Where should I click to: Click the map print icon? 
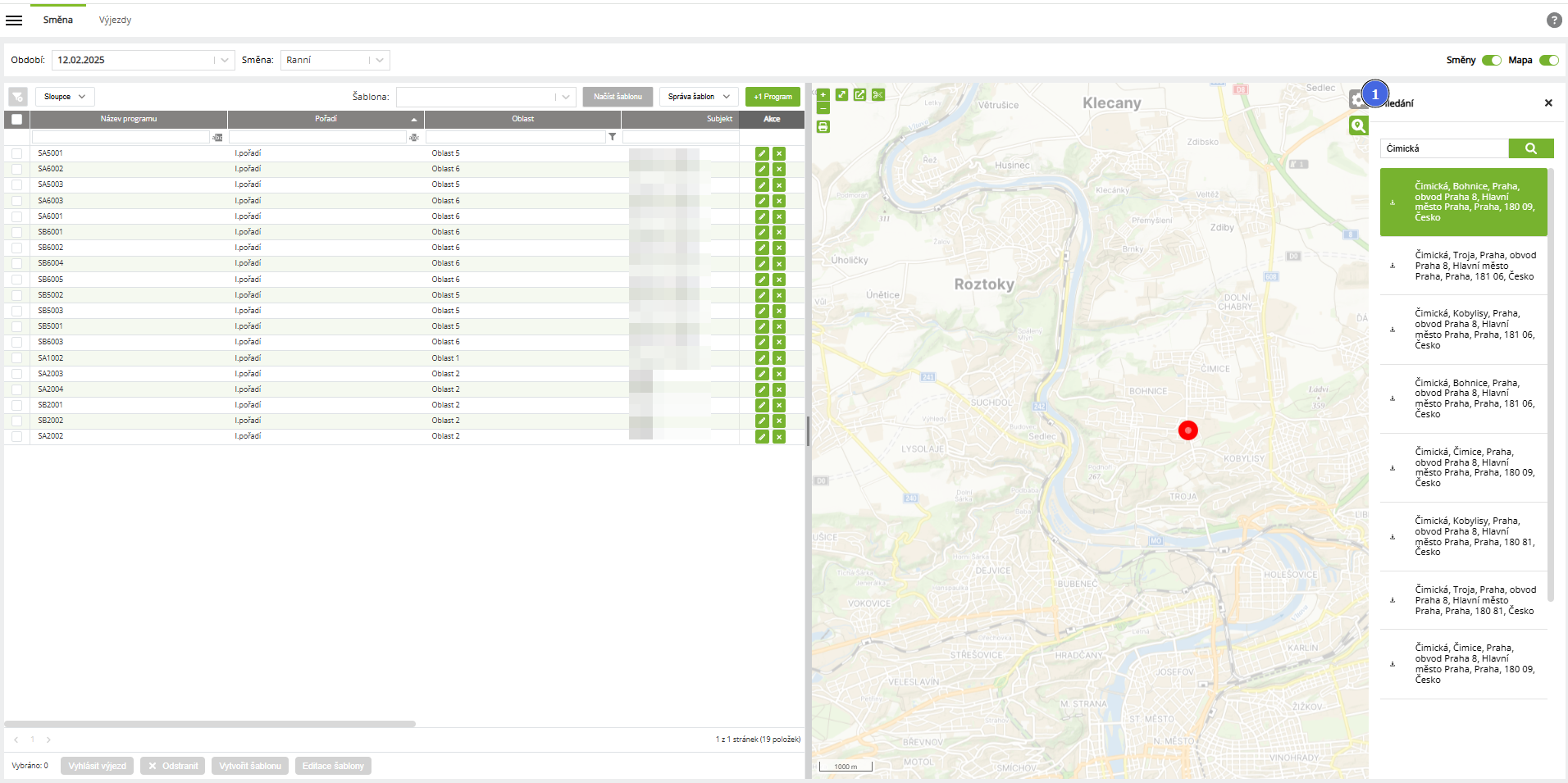pos(823,126)
